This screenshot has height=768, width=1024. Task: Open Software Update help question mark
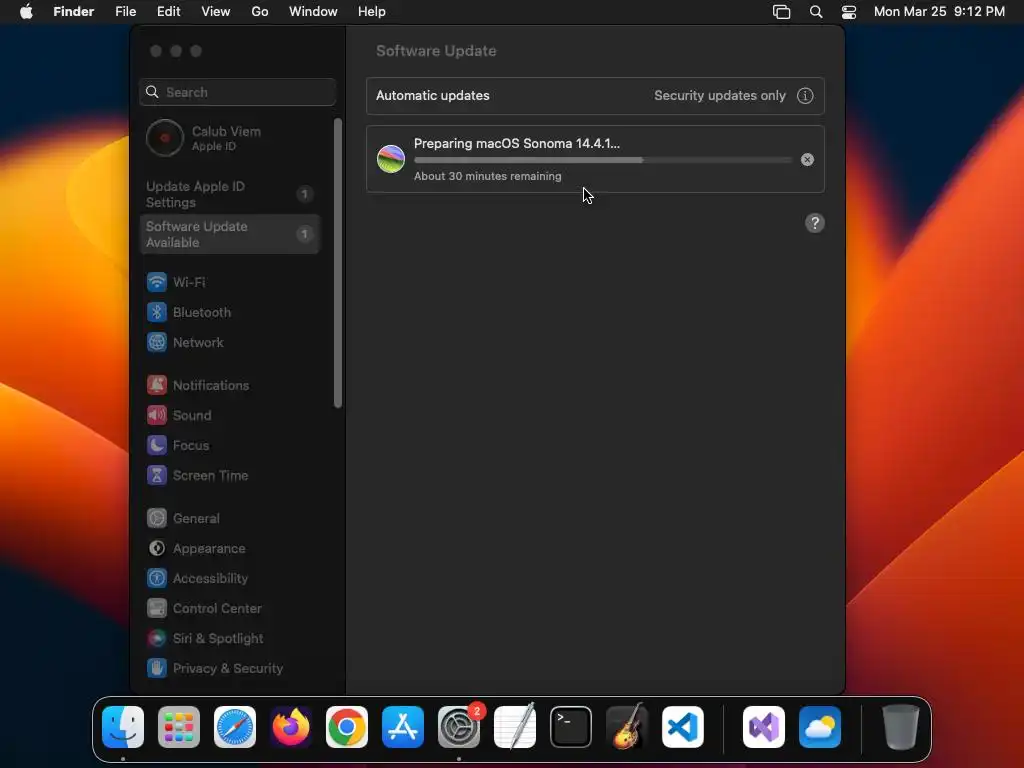814,223
